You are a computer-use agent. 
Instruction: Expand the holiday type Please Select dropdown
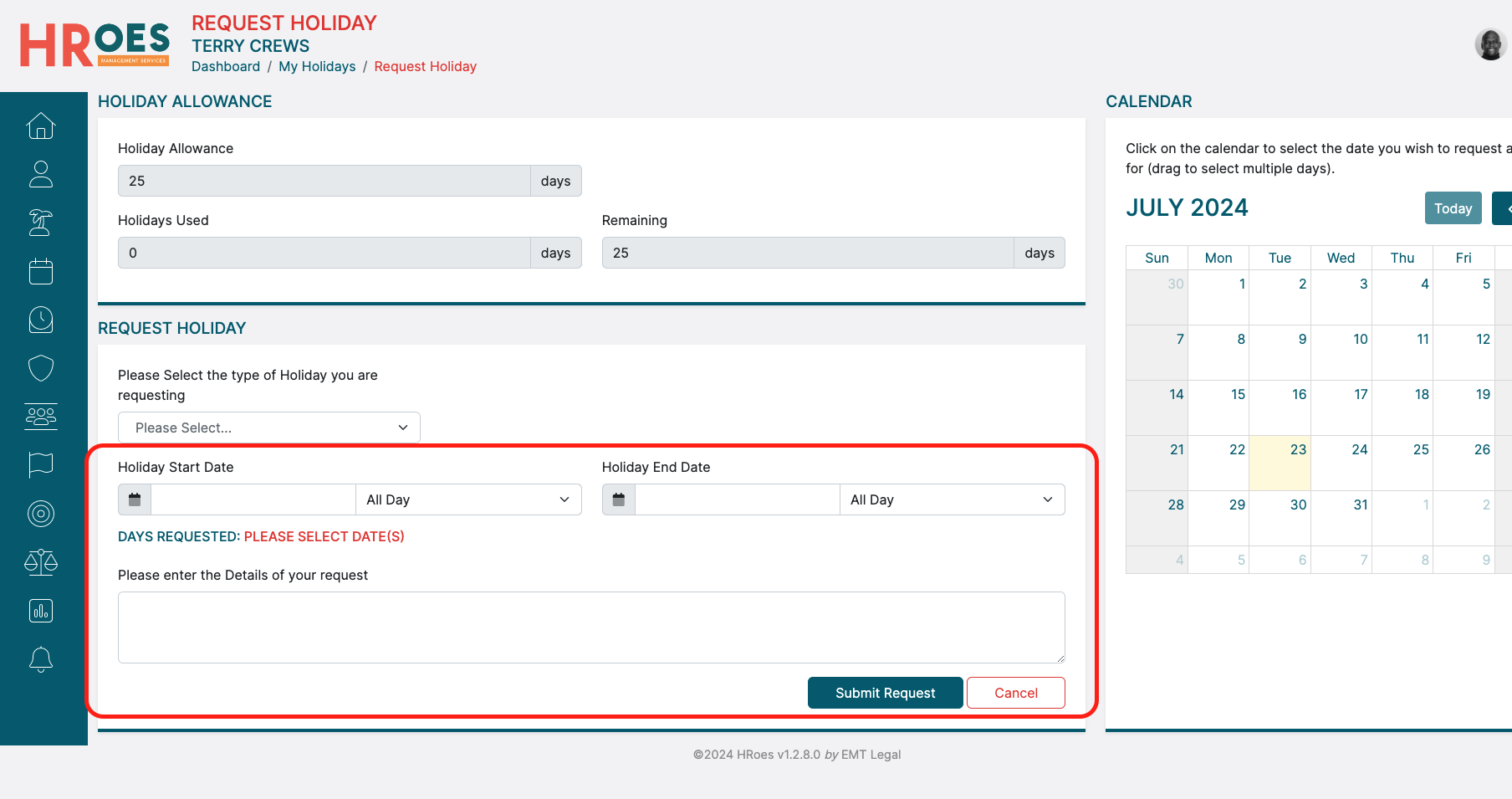pos(268,428)
